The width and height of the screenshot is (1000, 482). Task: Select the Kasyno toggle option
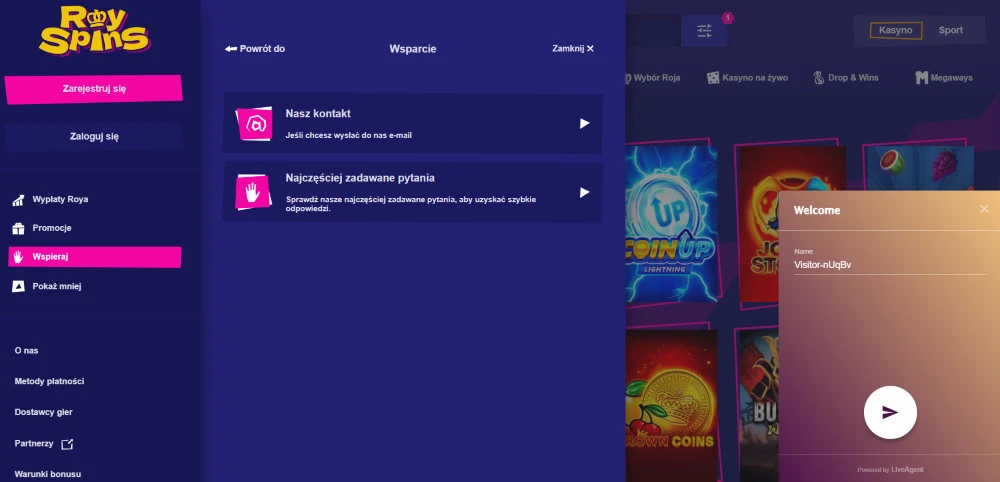pos(895,30)
